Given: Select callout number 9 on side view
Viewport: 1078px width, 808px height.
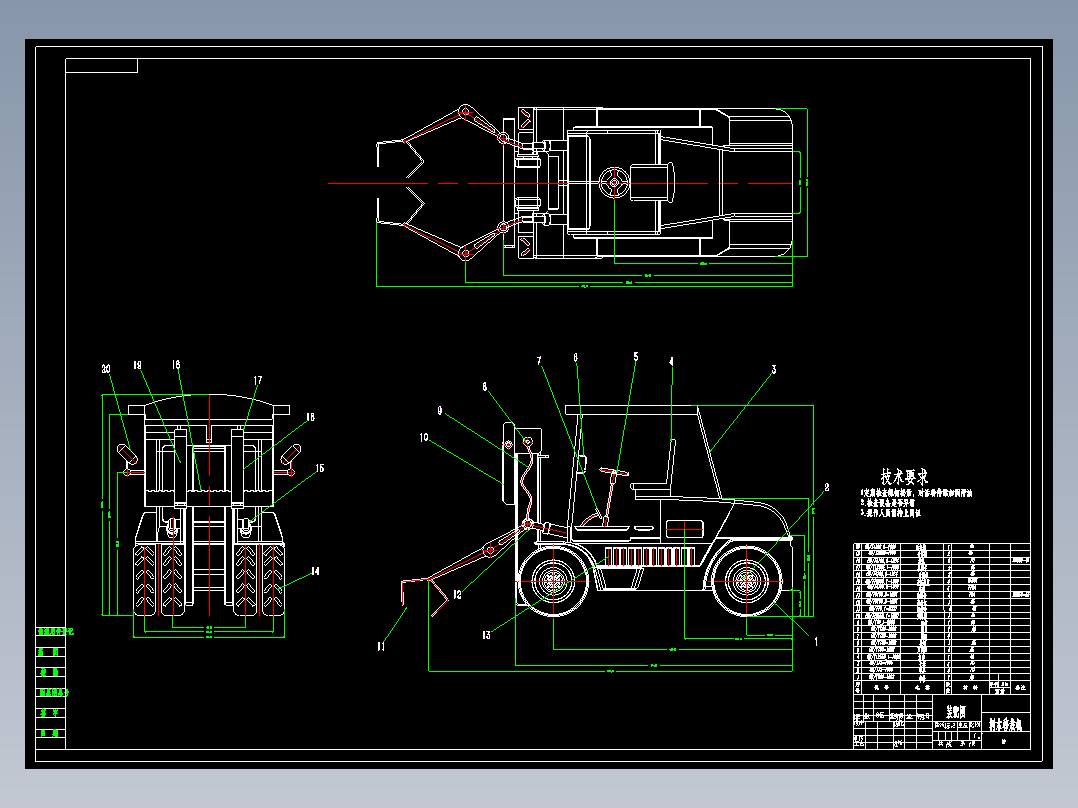Looking at the screenshot, I should (440, 411).
